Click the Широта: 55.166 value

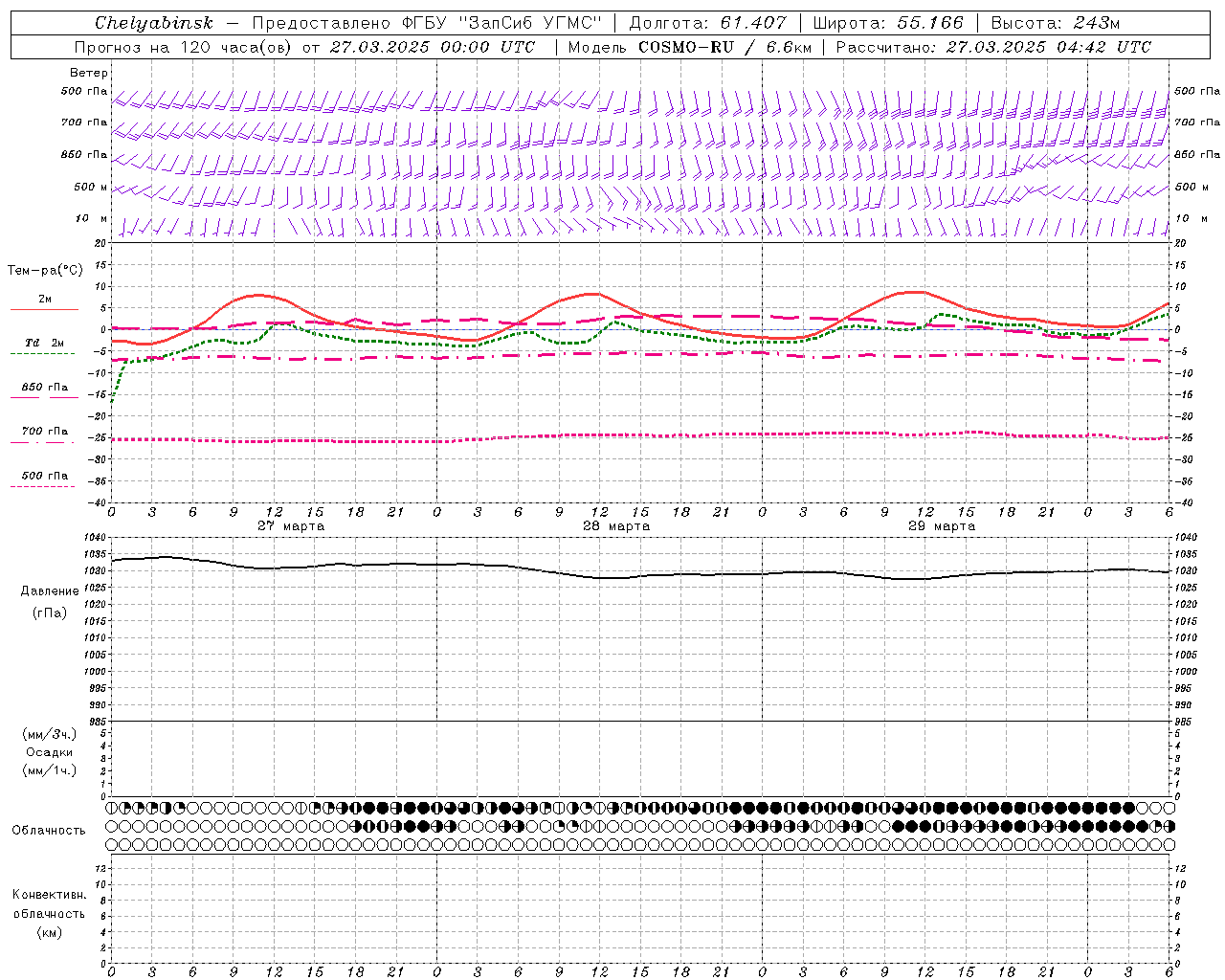pyautogui.click(x=887, y=23)
